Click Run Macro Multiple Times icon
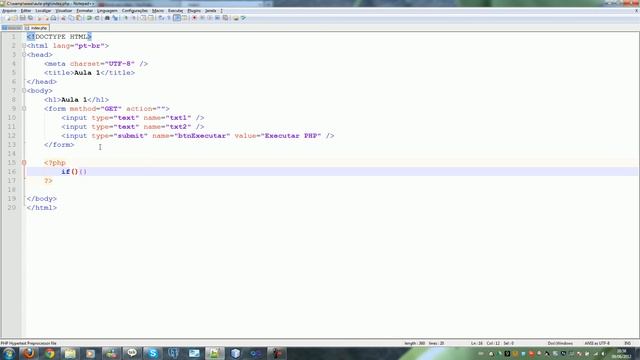This screenshot has width=640, height=360. tap(218, 18)
